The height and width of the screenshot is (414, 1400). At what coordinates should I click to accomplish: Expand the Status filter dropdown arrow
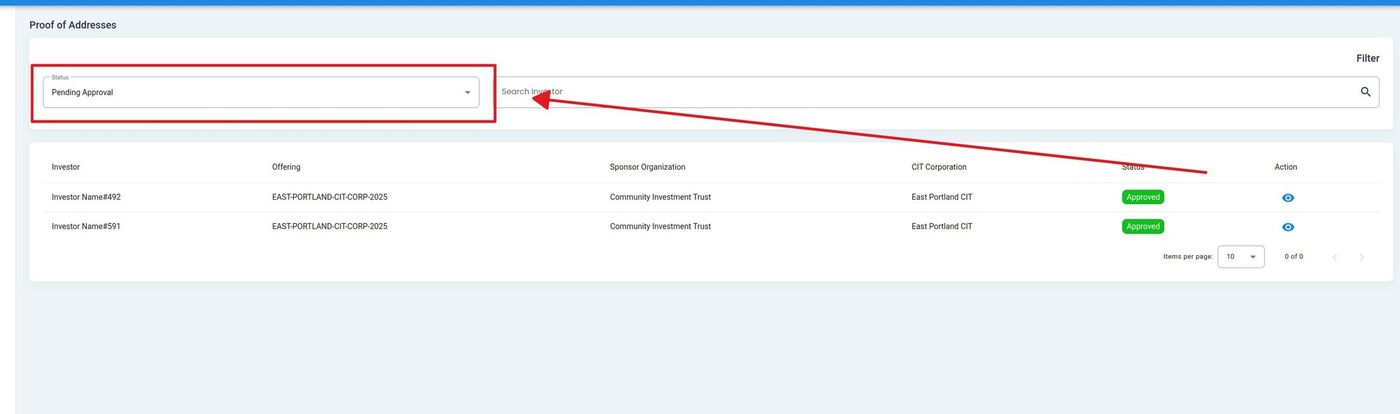pyautogui.click(x=467, y=93)
